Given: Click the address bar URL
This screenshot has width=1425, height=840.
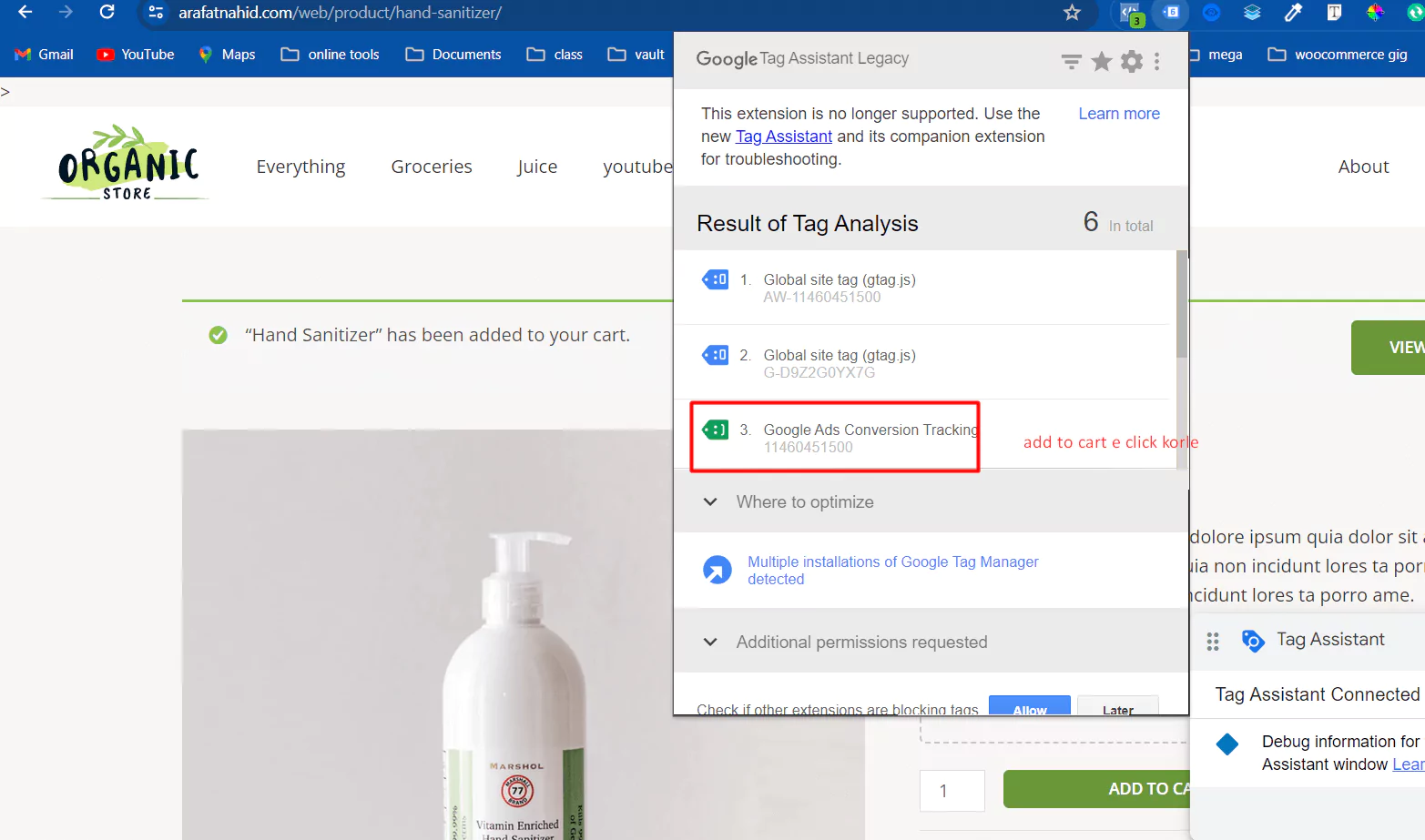Looking at the screenshot, I should [x=340, y=13].
